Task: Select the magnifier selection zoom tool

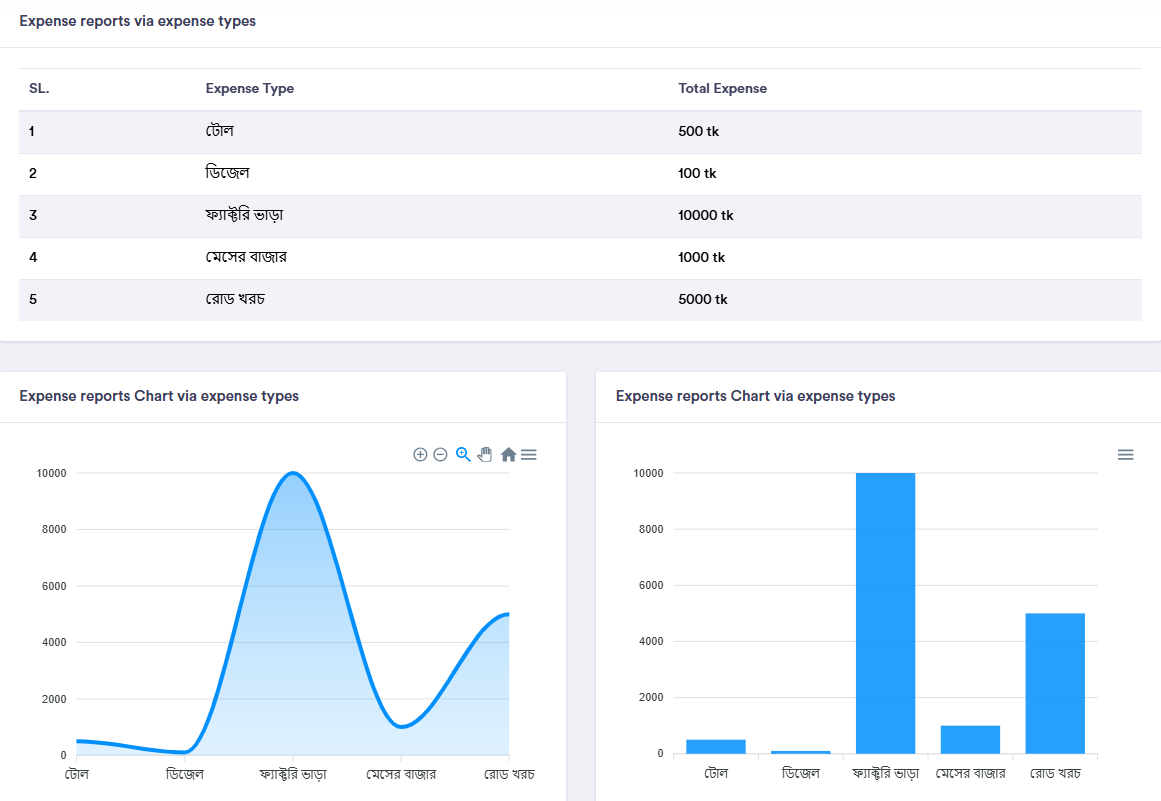Action: (x=463, y=455)
